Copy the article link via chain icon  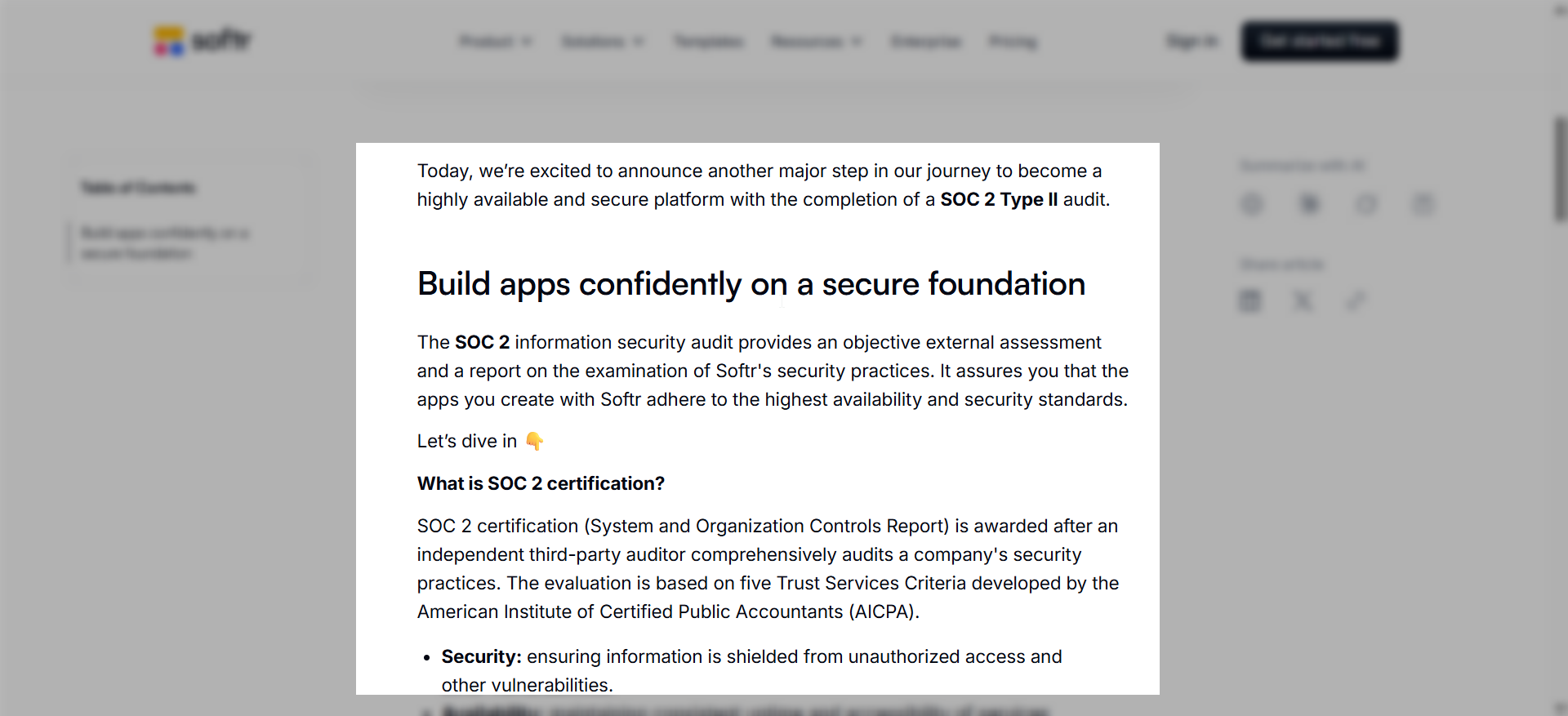click(x=1355, y=301)
